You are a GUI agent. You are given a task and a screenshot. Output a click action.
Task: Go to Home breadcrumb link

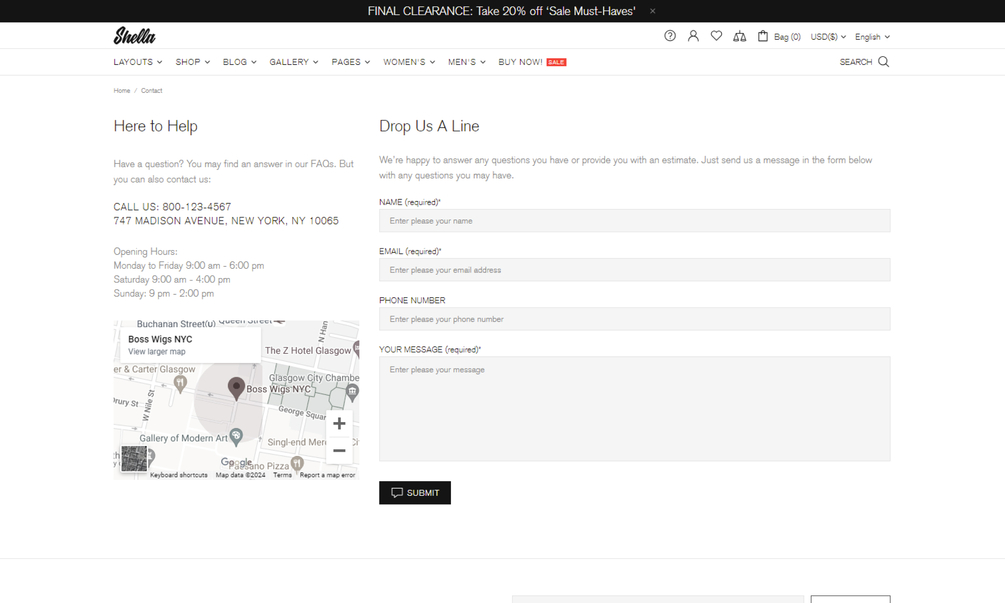122,90
